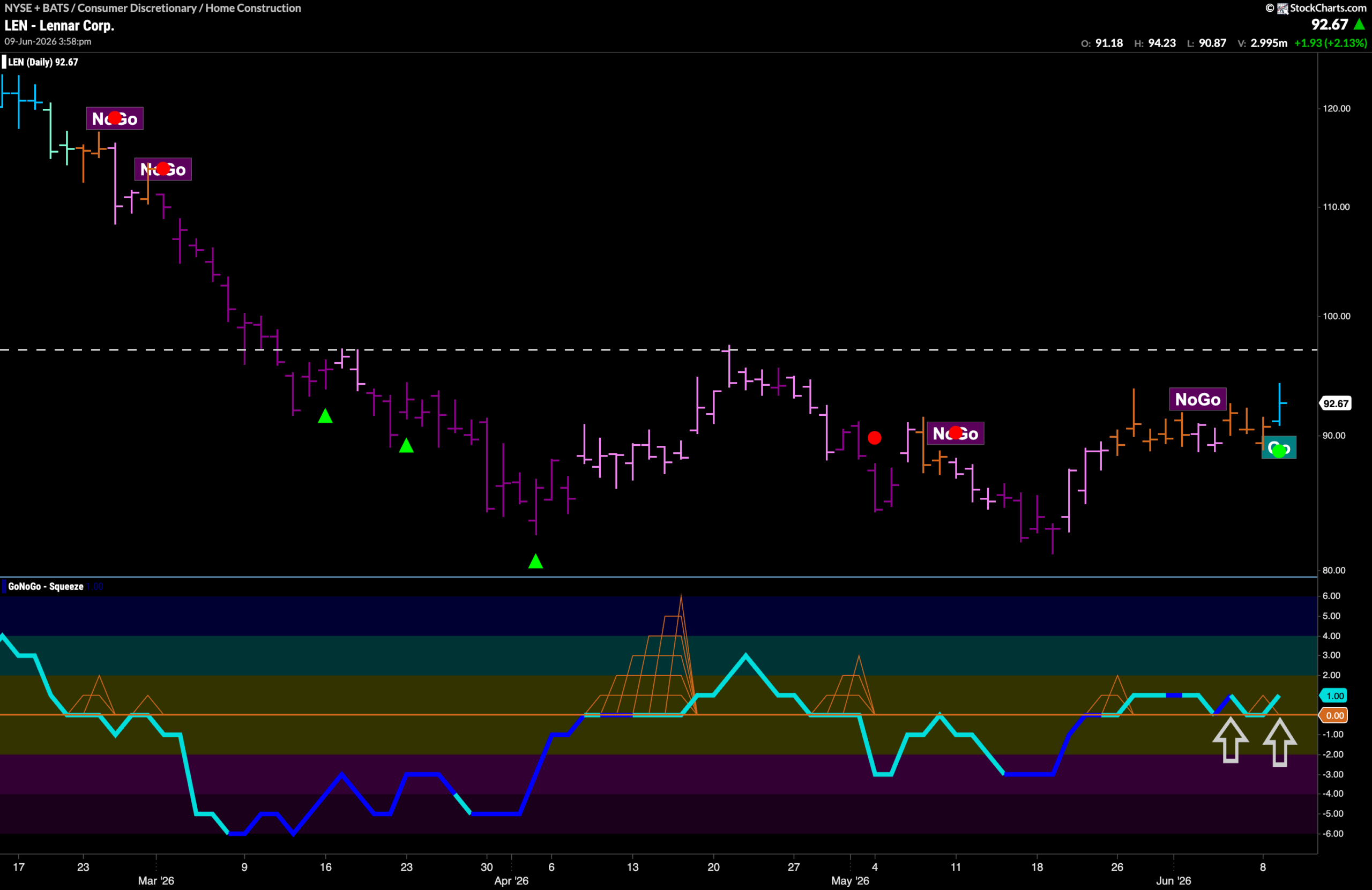The height and width of the screenshot is (890, 1372).
Task: Click the GoNoGo - Squeeze panel label
Action: (46, 586)
